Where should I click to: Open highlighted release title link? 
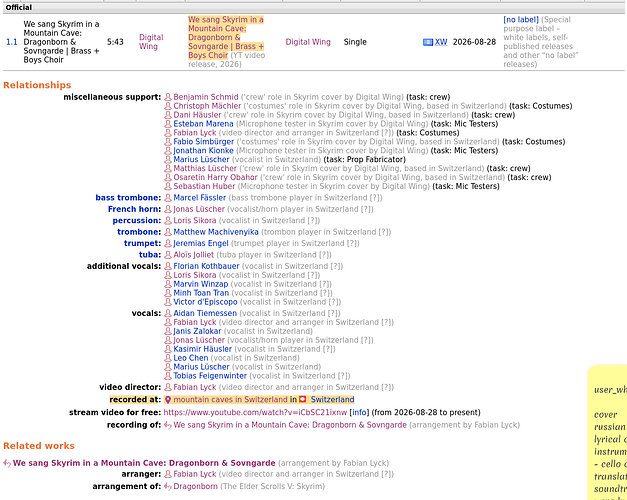tap(226, 38)
